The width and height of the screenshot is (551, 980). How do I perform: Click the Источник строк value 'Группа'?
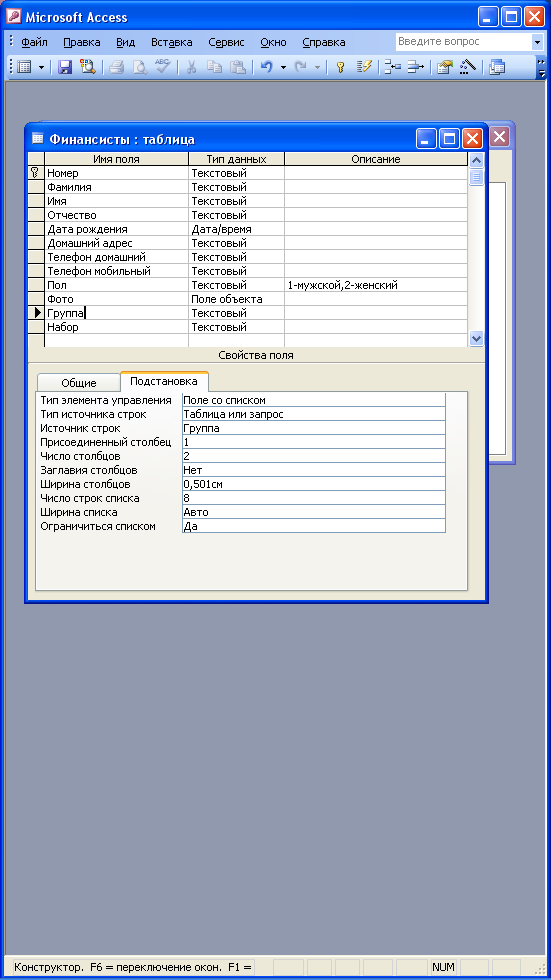(x=314, y=428)
